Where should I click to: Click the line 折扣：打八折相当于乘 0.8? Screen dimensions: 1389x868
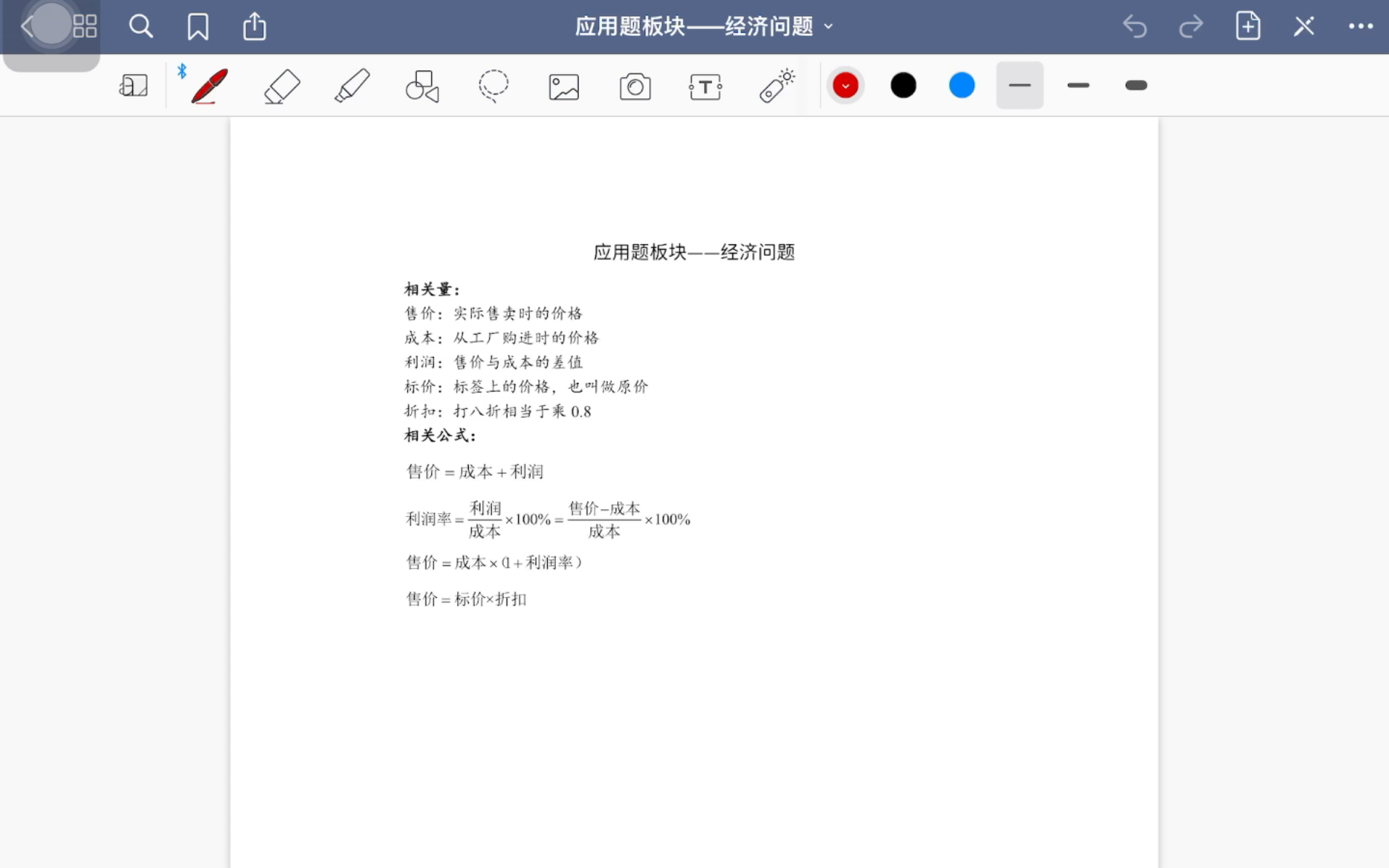click(497, 411)
